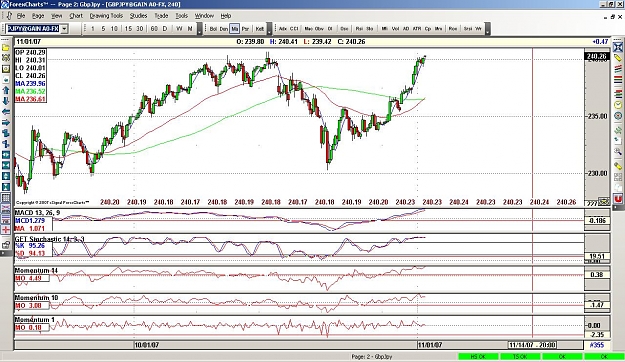Add the Bol Bollinger study
The width and height of the screenshot is (625, 362).
click(x=213, y=29)
